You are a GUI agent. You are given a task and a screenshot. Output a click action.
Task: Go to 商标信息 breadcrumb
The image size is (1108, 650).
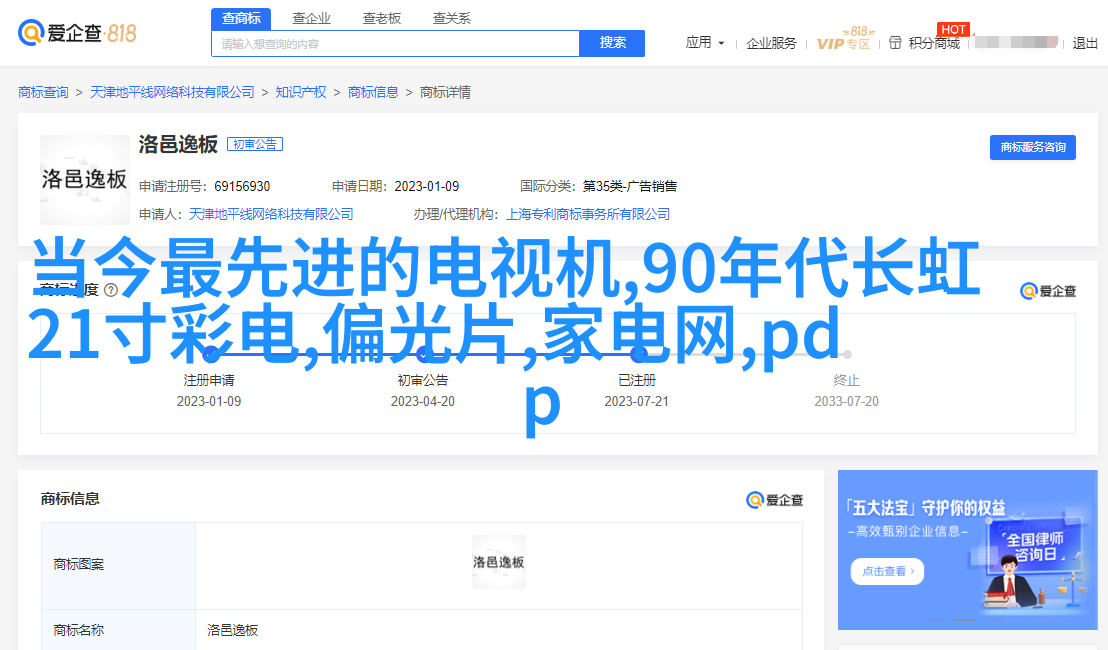(373, 93)
